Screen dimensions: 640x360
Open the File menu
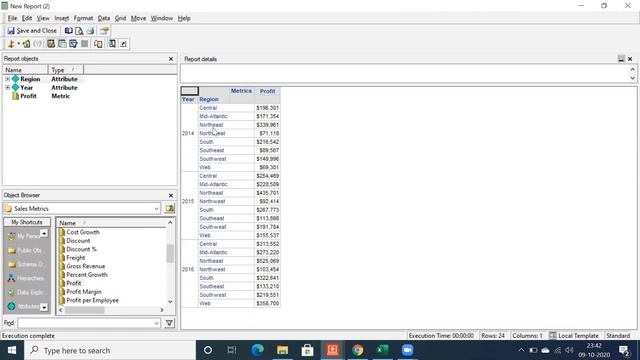[x=12, y=18]
